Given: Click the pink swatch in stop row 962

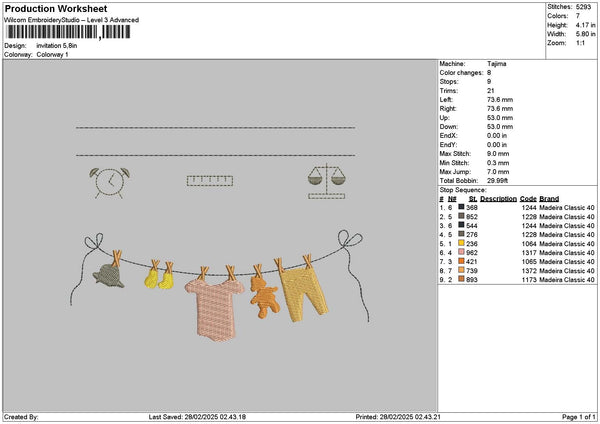Looking at the screenshot, I should 461,252.
